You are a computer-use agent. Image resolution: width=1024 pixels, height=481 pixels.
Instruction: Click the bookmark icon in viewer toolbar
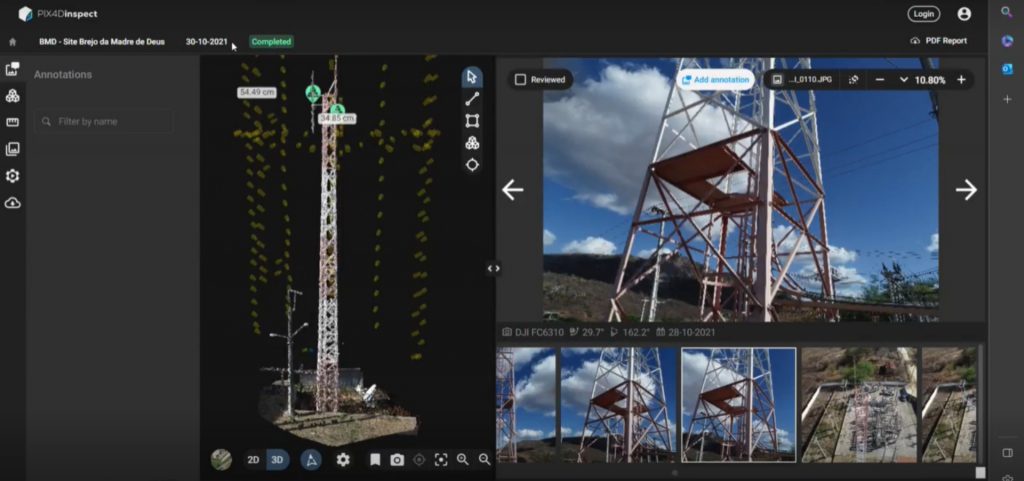pos(375,459)
